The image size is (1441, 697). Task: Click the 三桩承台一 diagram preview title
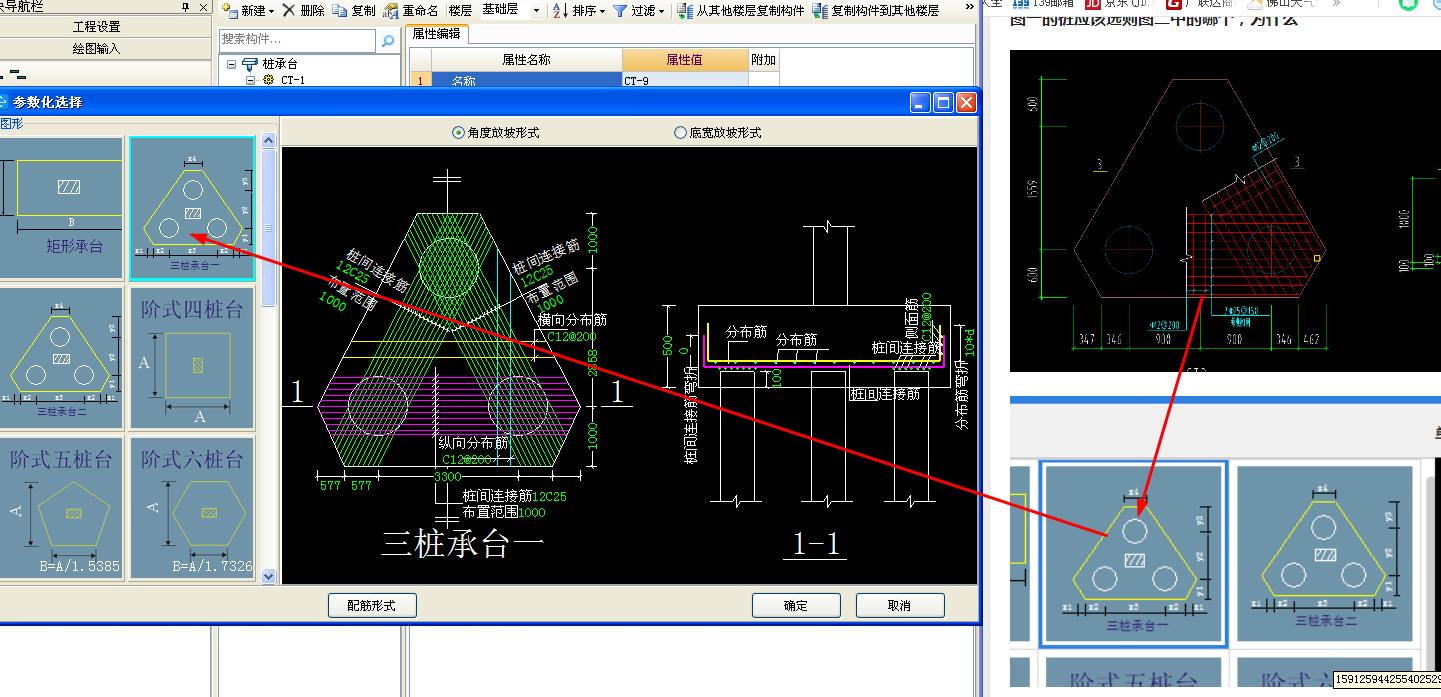coord(461,543)
